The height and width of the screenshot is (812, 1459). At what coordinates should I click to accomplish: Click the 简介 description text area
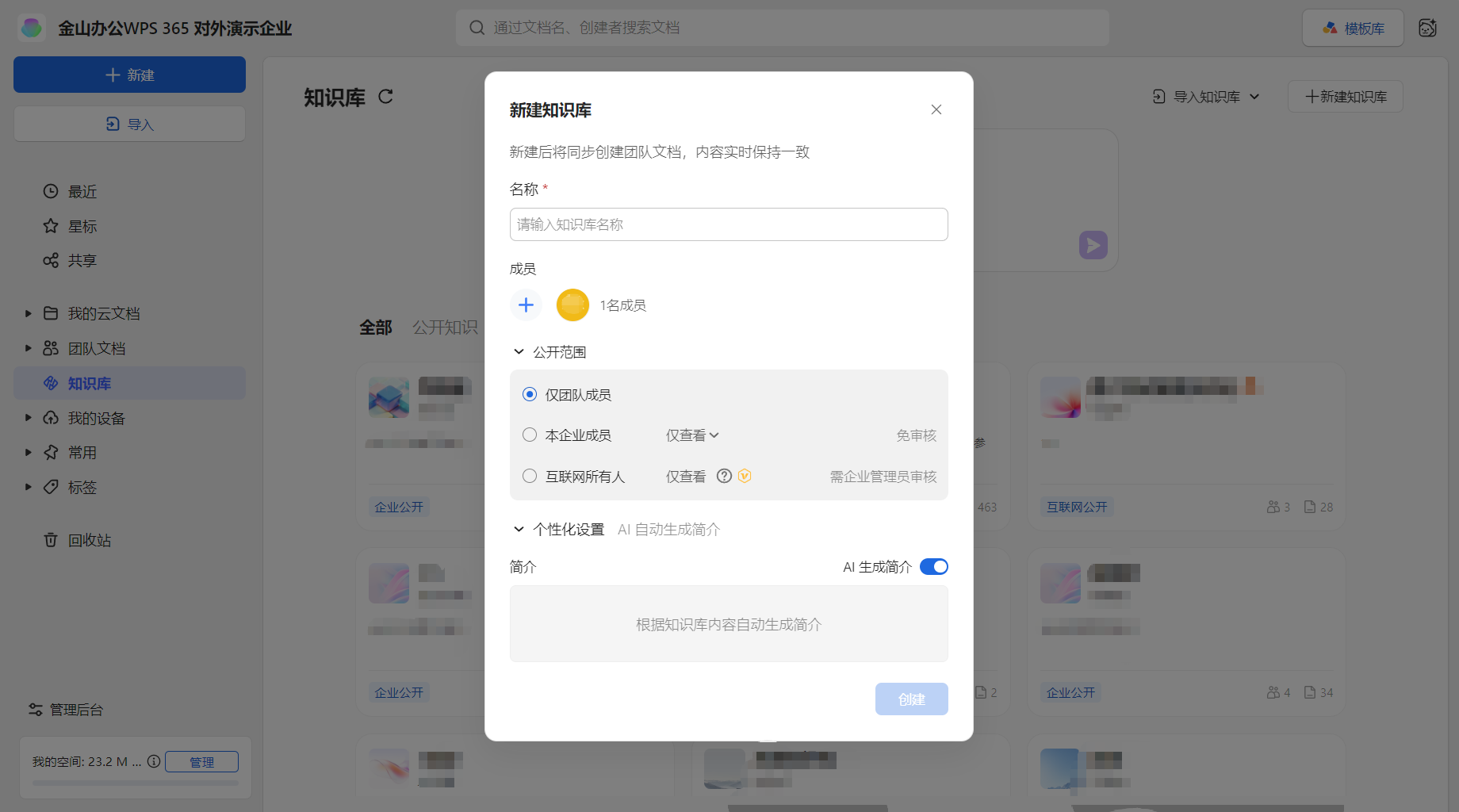click(x=729, y=624)
